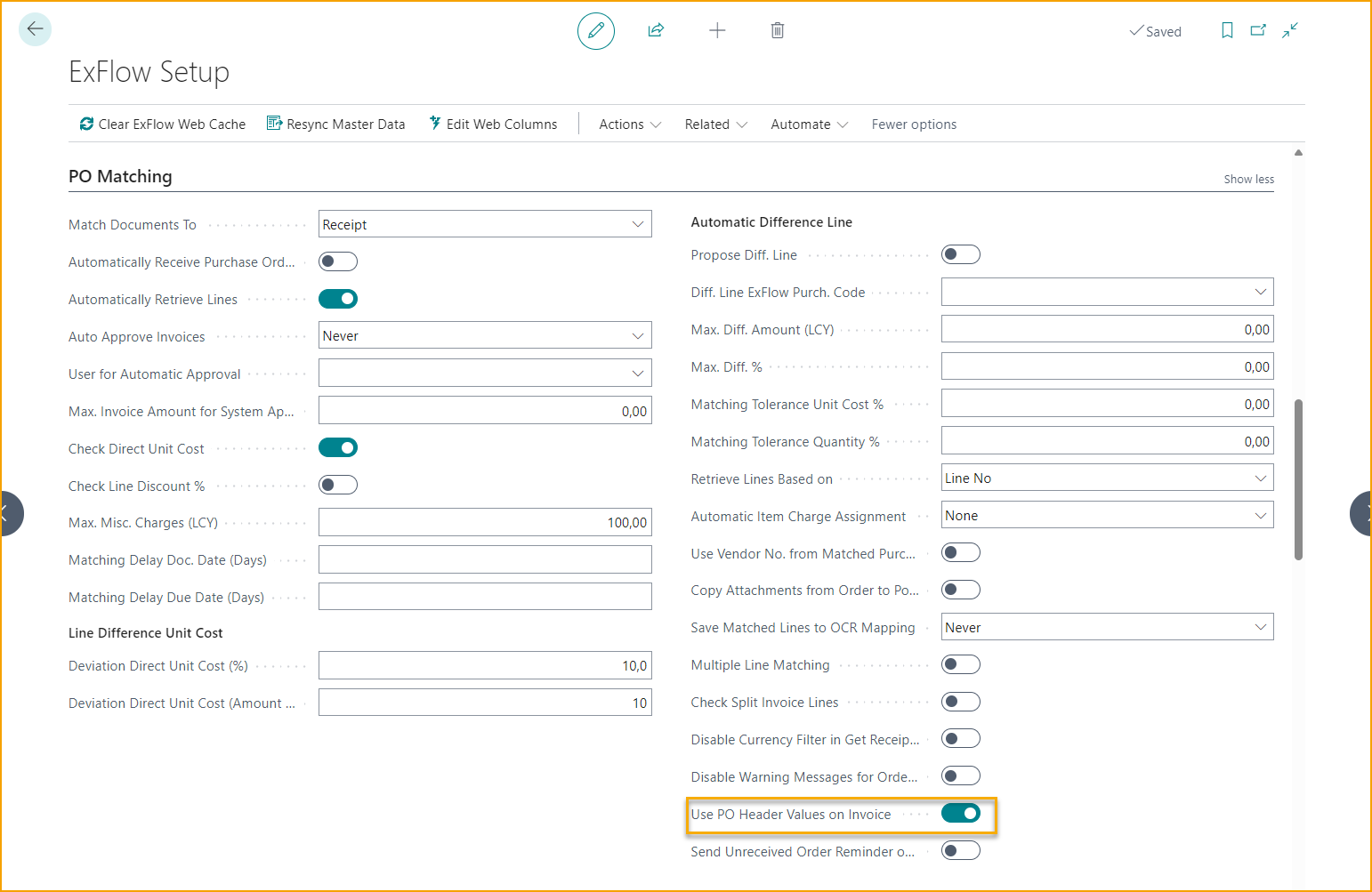Open Edit Web Columns

click(x=493, y=125)
